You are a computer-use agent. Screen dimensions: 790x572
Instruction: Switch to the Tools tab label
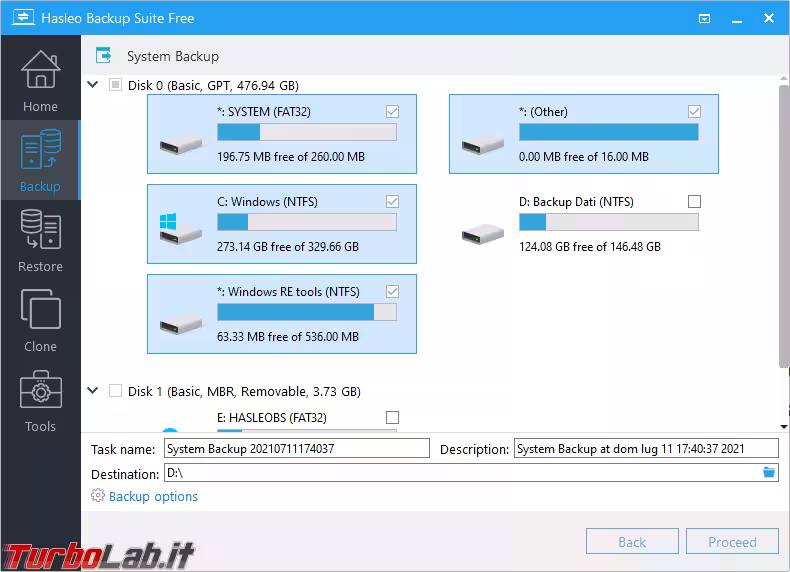pos(40,426)
